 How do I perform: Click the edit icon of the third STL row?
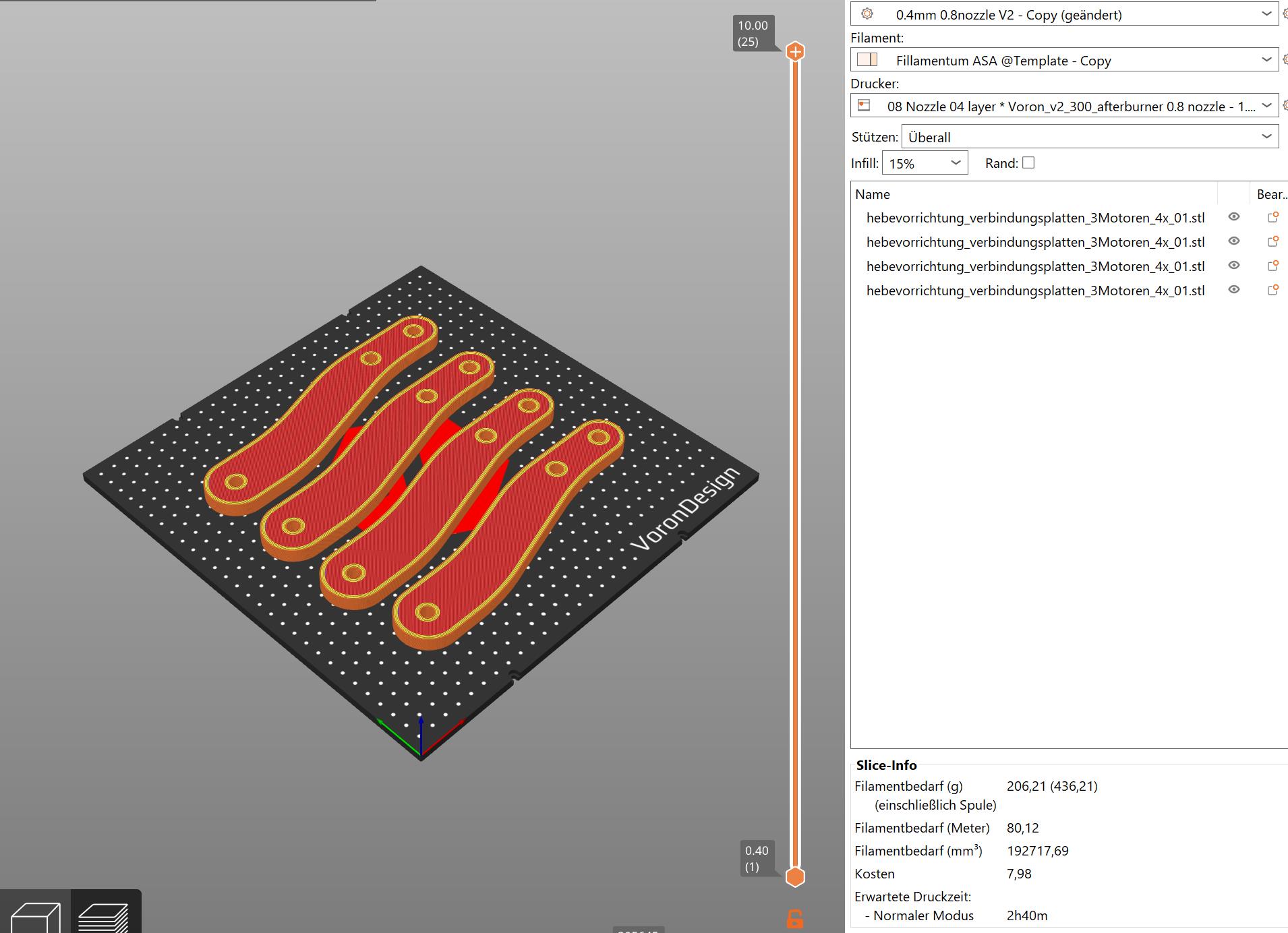click(x=1272, y=266)
